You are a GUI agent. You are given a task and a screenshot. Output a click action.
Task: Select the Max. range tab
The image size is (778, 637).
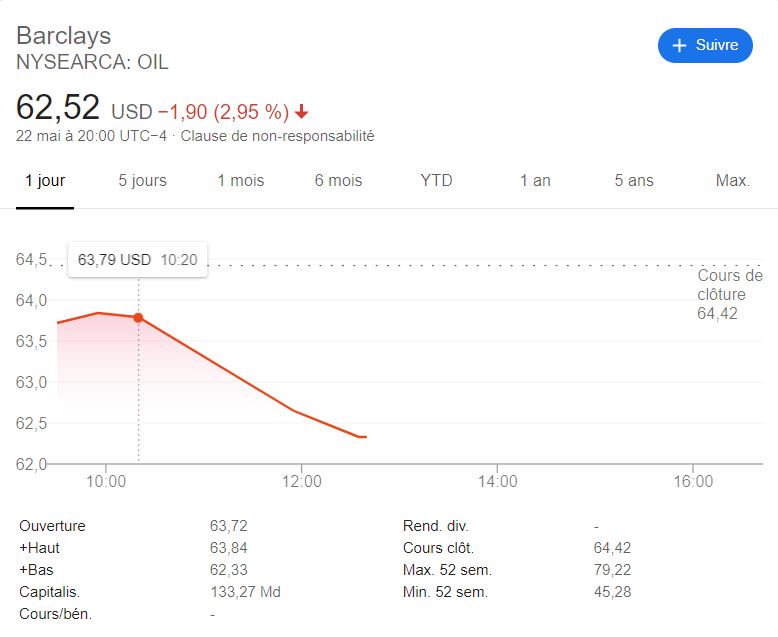pyautogui.click(x=732, y=181)
